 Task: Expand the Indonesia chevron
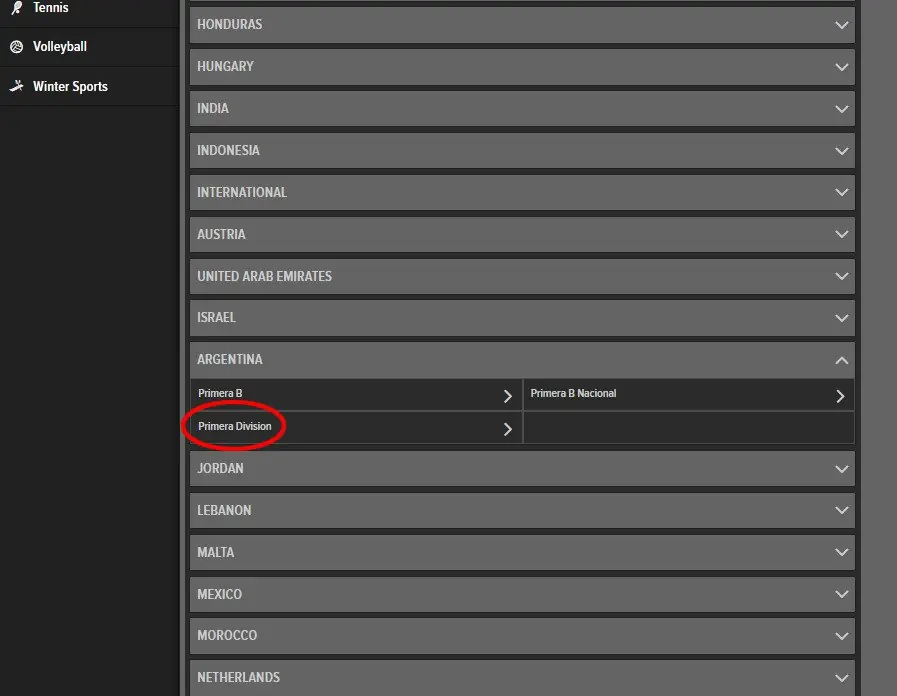pyautogui.click(x=842, y=151)
